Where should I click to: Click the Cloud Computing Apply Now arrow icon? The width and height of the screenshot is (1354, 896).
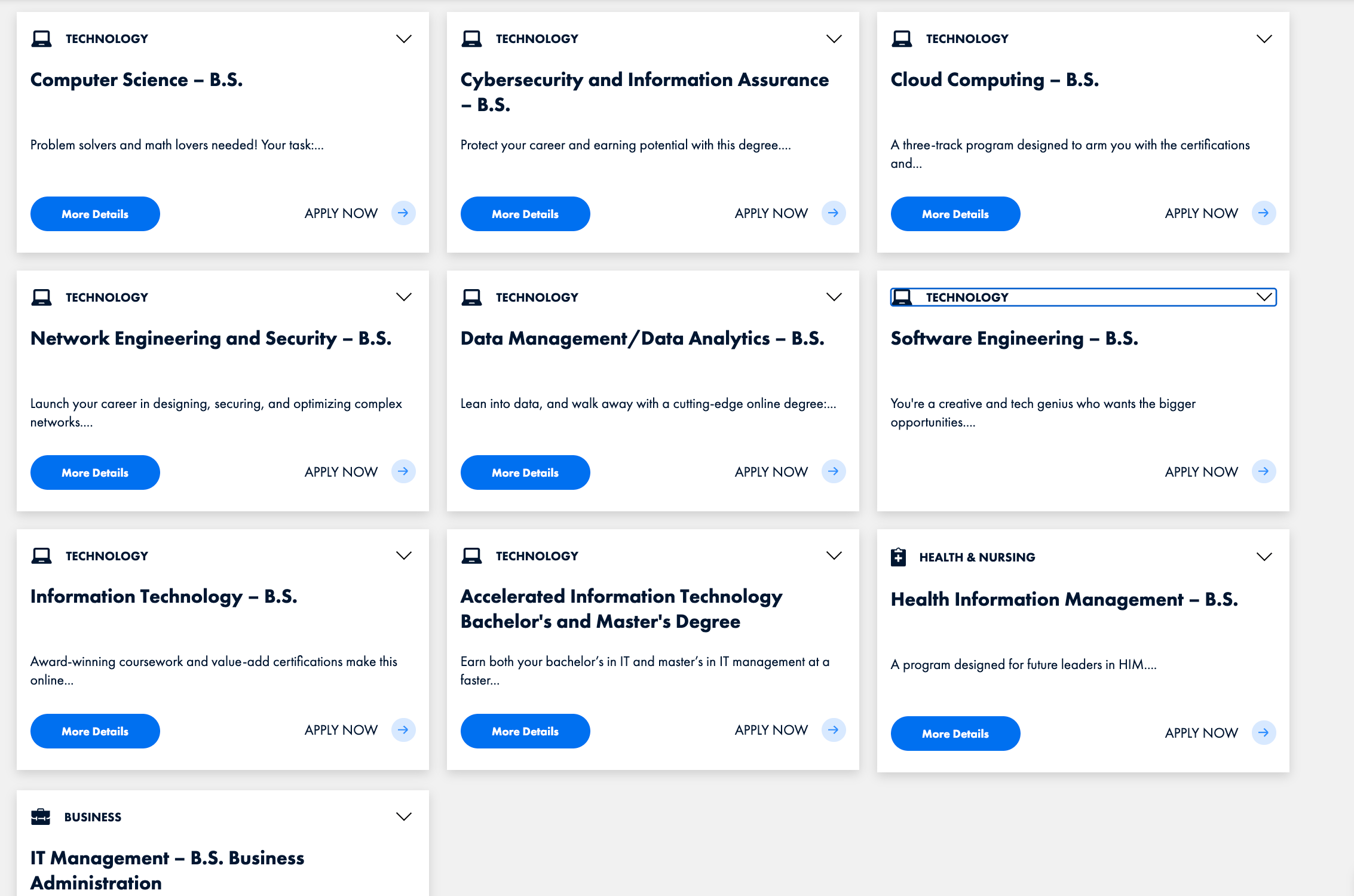coord(1264,213)
